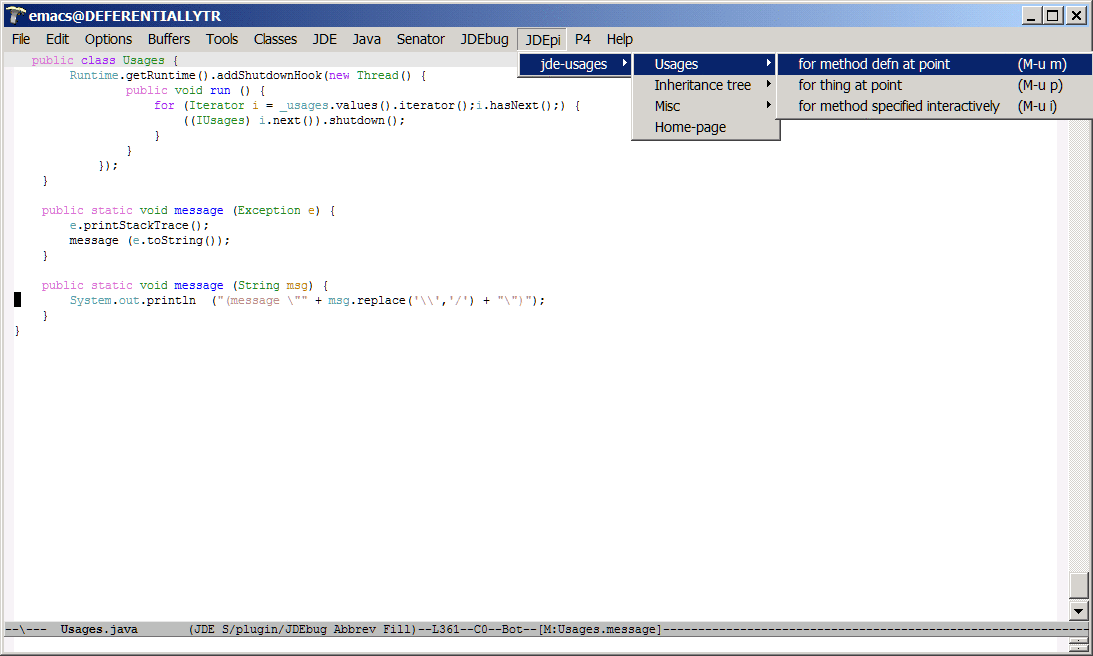
Task: Open the JDE menu
Action: (x=325, y=39)
